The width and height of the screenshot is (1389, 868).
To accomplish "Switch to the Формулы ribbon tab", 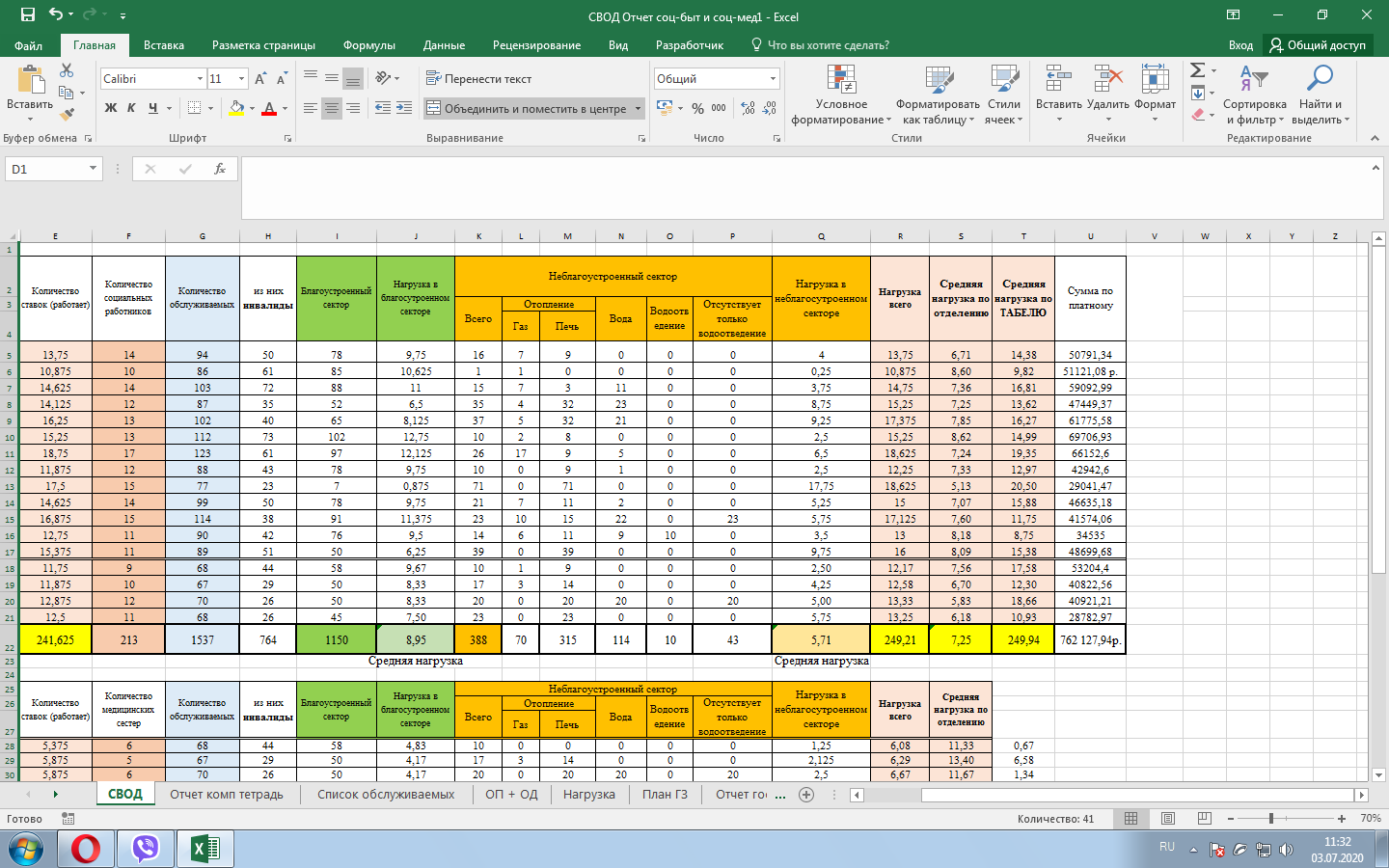I will tap(369, 45).
